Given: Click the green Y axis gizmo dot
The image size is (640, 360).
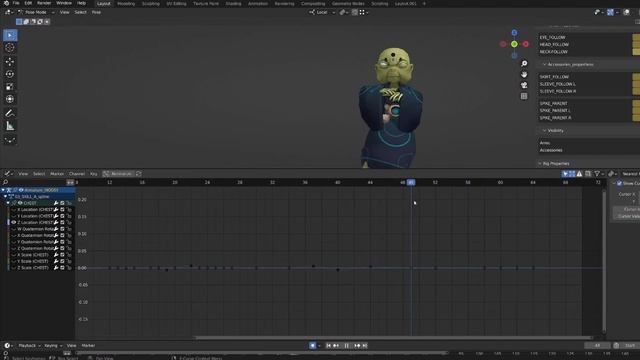Looking at the screenshot, I should tap(514, 44).
